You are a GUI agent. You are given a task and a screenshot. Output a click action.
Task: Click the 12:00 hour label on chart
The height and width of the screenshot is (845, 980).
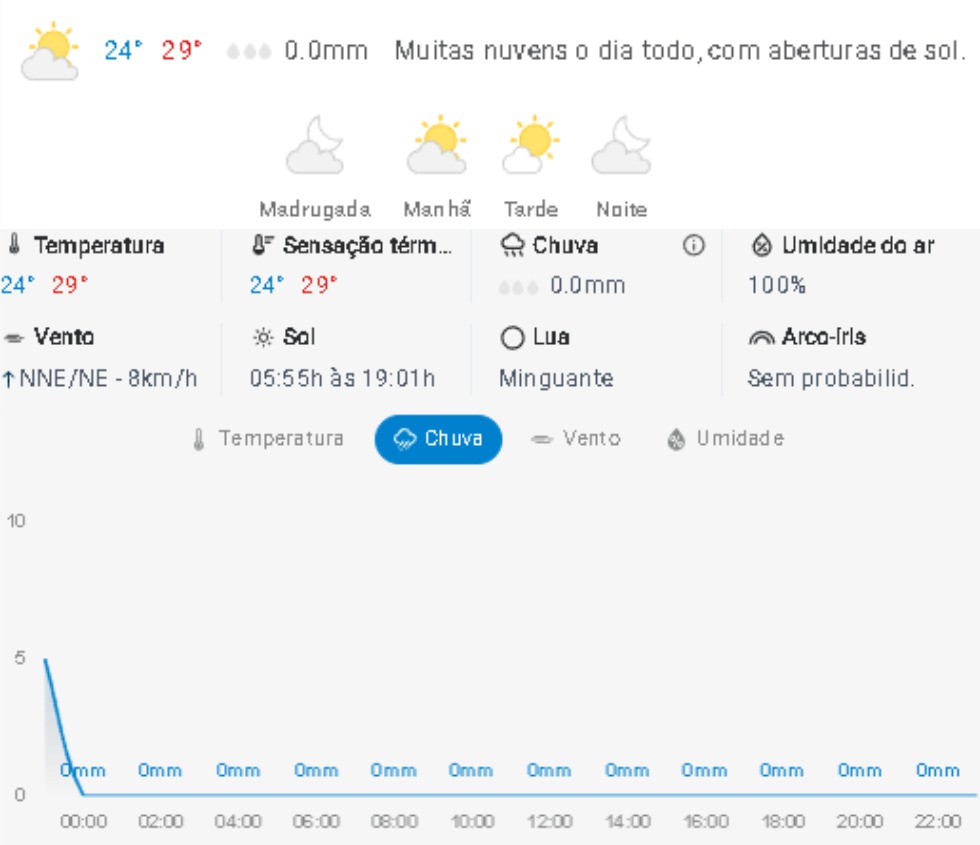pyautogui.click(x=550, y=822)
